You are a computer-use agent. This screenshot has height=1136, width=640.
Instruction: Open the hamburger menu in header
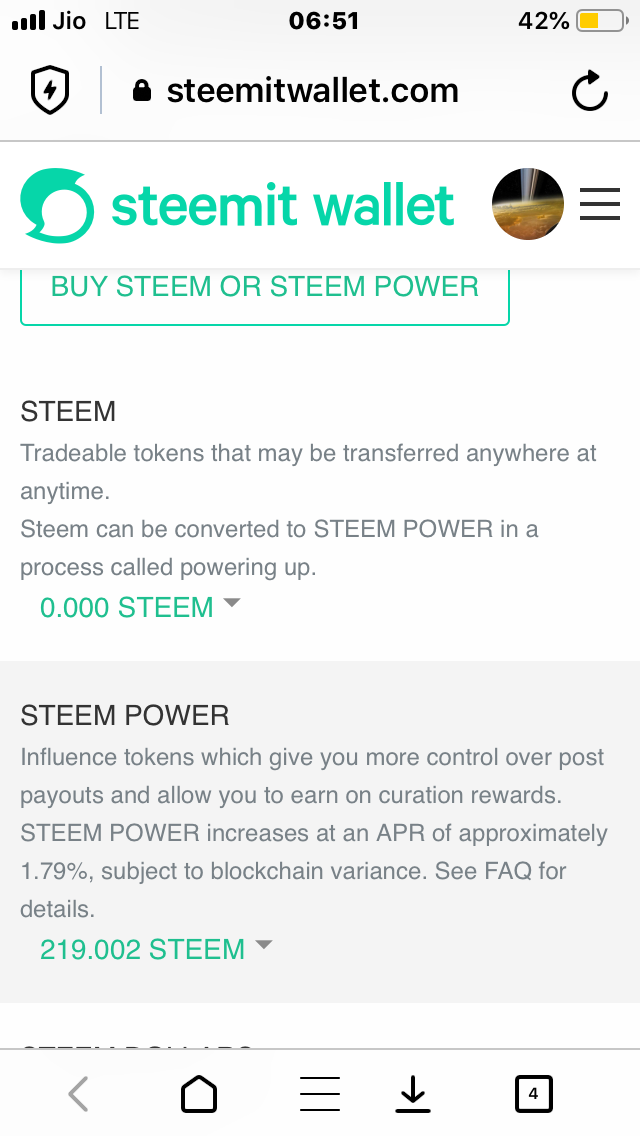tap(600, 204)
